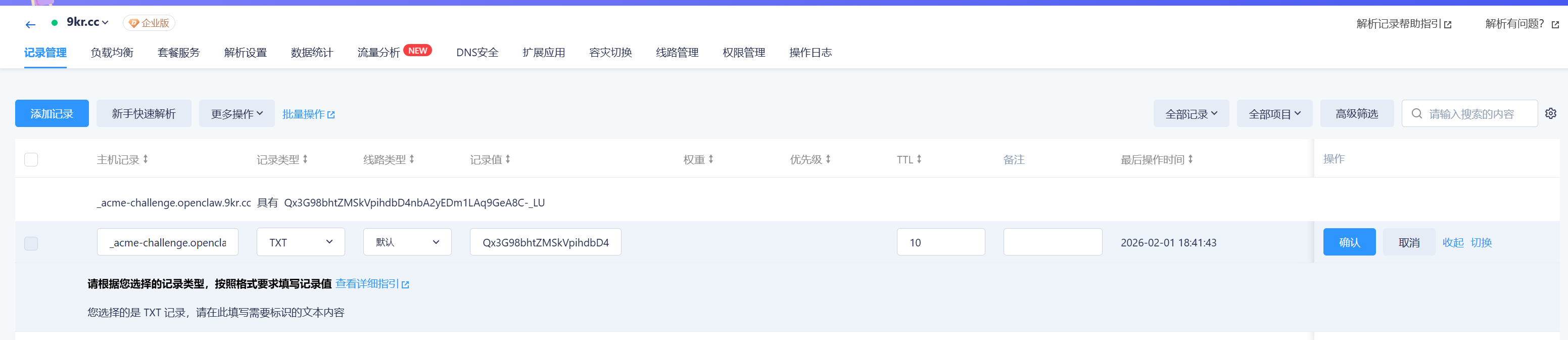Sort by record value column arrows
Screen dimensions: 1568x340
point(508,159)
